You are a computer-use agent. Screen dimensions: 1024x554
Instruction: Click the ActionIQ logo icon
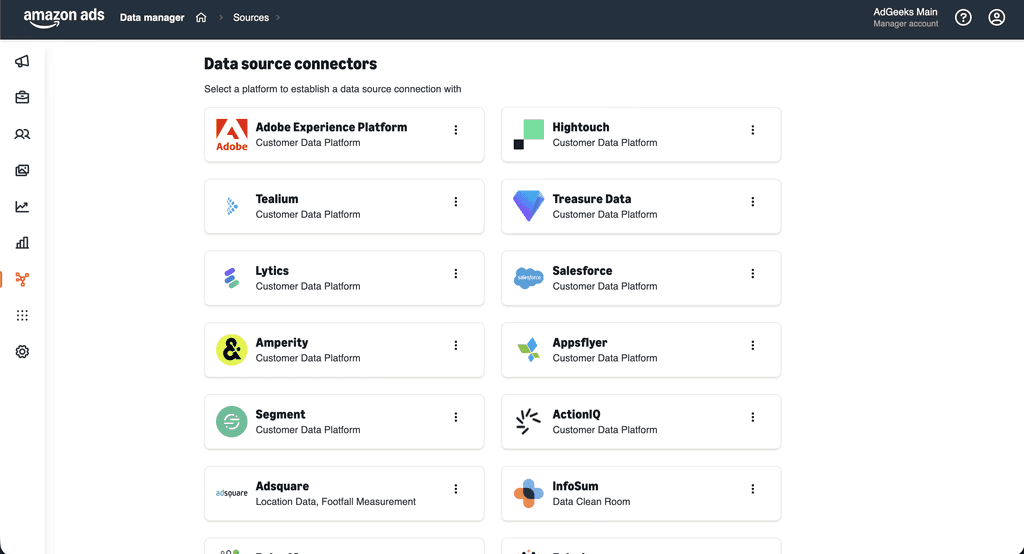click(528, 421)
